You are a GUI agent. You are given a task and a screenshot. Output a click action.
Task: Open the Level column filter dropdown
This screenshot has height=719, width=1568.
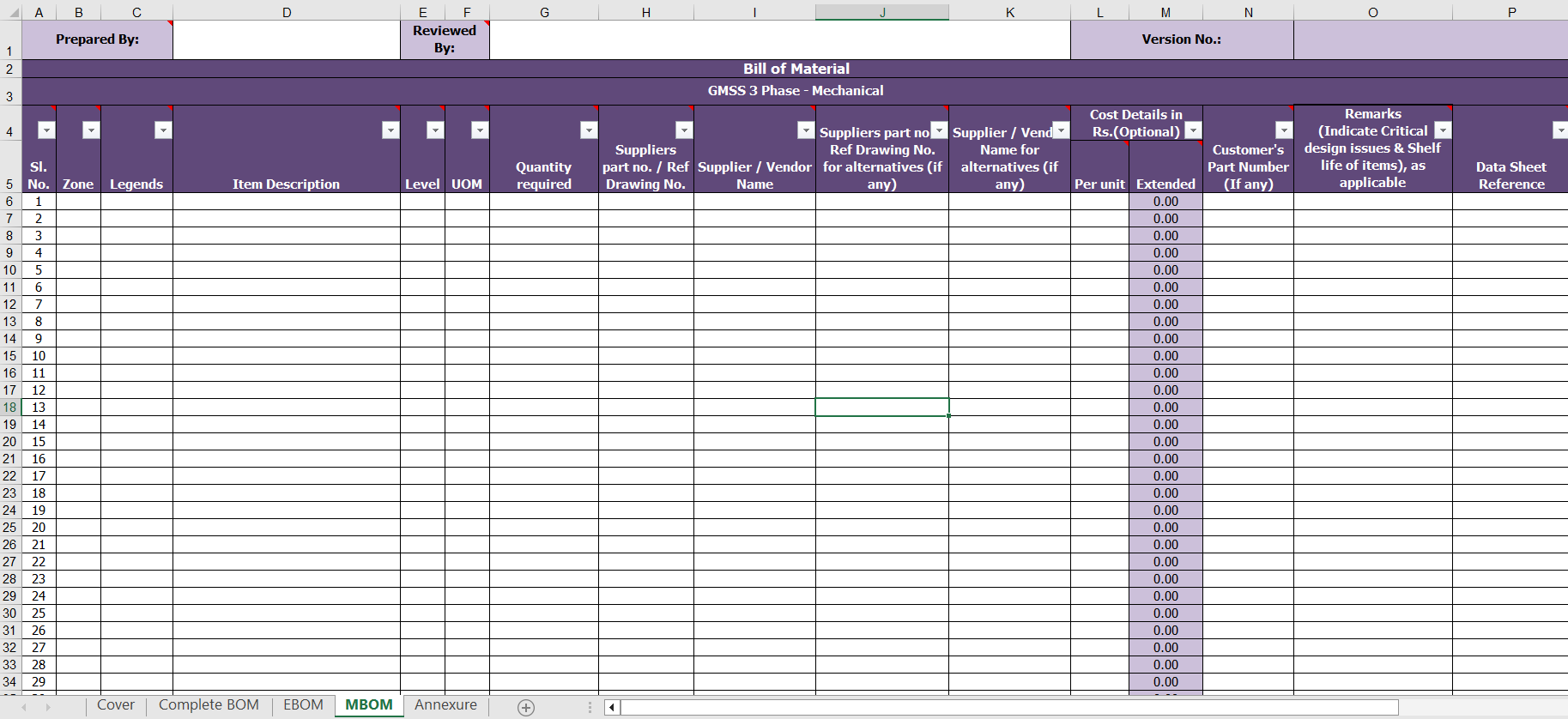pyautogui.click(x=435, y=130)
